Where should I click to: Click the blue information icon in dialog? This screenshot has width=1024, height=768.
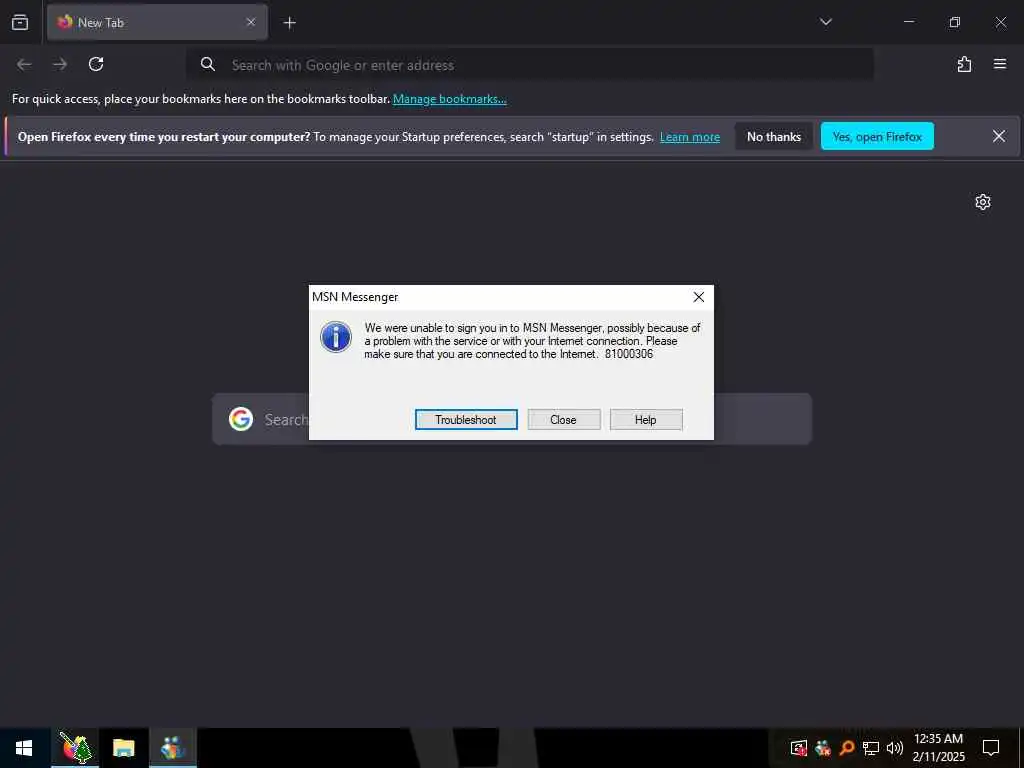336,337
